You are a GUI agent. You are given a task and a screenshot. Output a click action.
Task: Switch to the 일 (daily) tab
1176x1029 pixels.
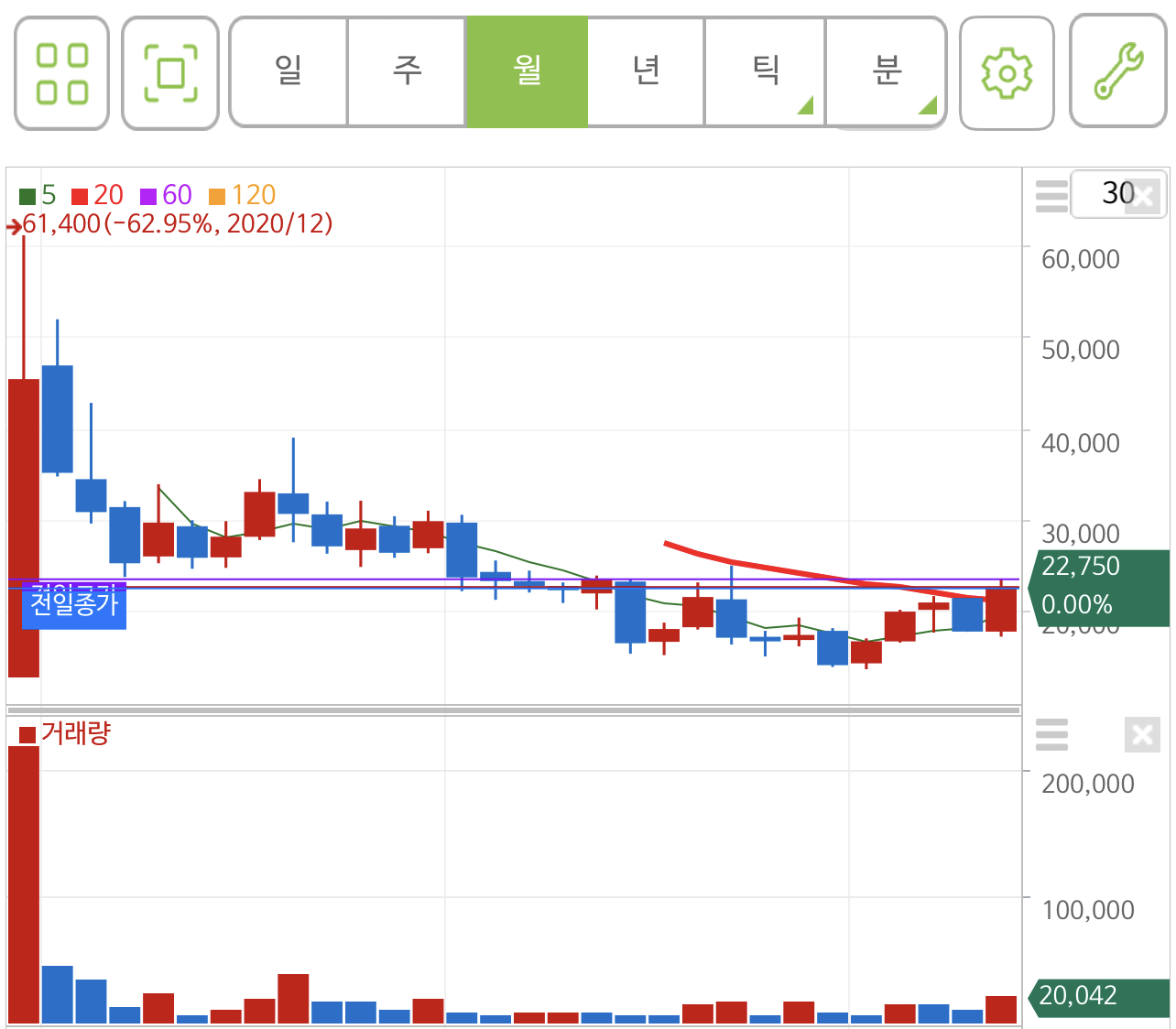tap(289, 71)
